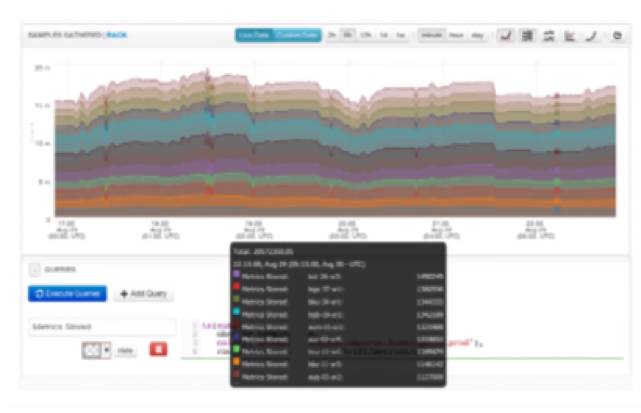The width and height of the screenshot is (641, 413).
Task: Click the Hide button for the query
Action: [125, 350]
